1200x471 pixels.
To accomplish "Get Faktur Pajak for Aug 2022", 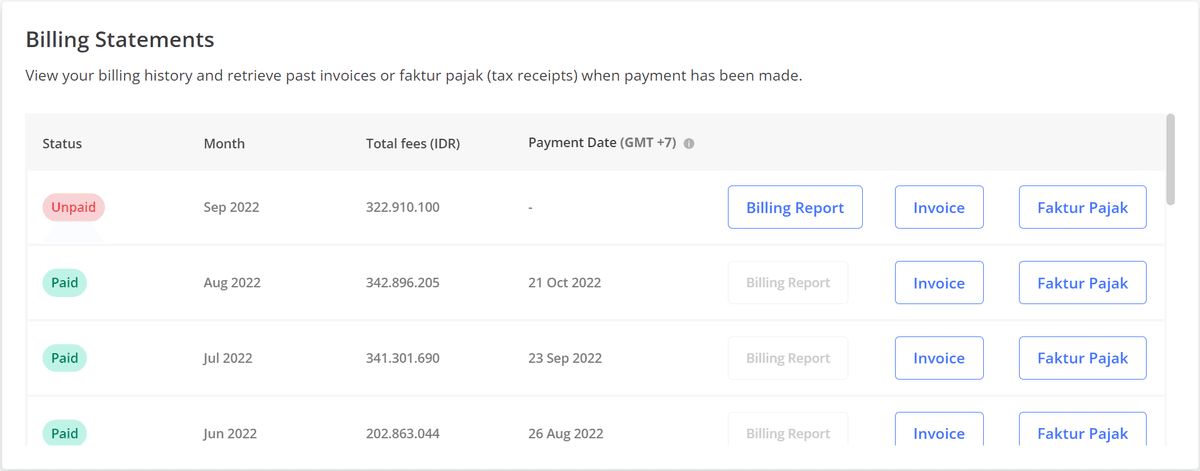I will [1082, 283].
